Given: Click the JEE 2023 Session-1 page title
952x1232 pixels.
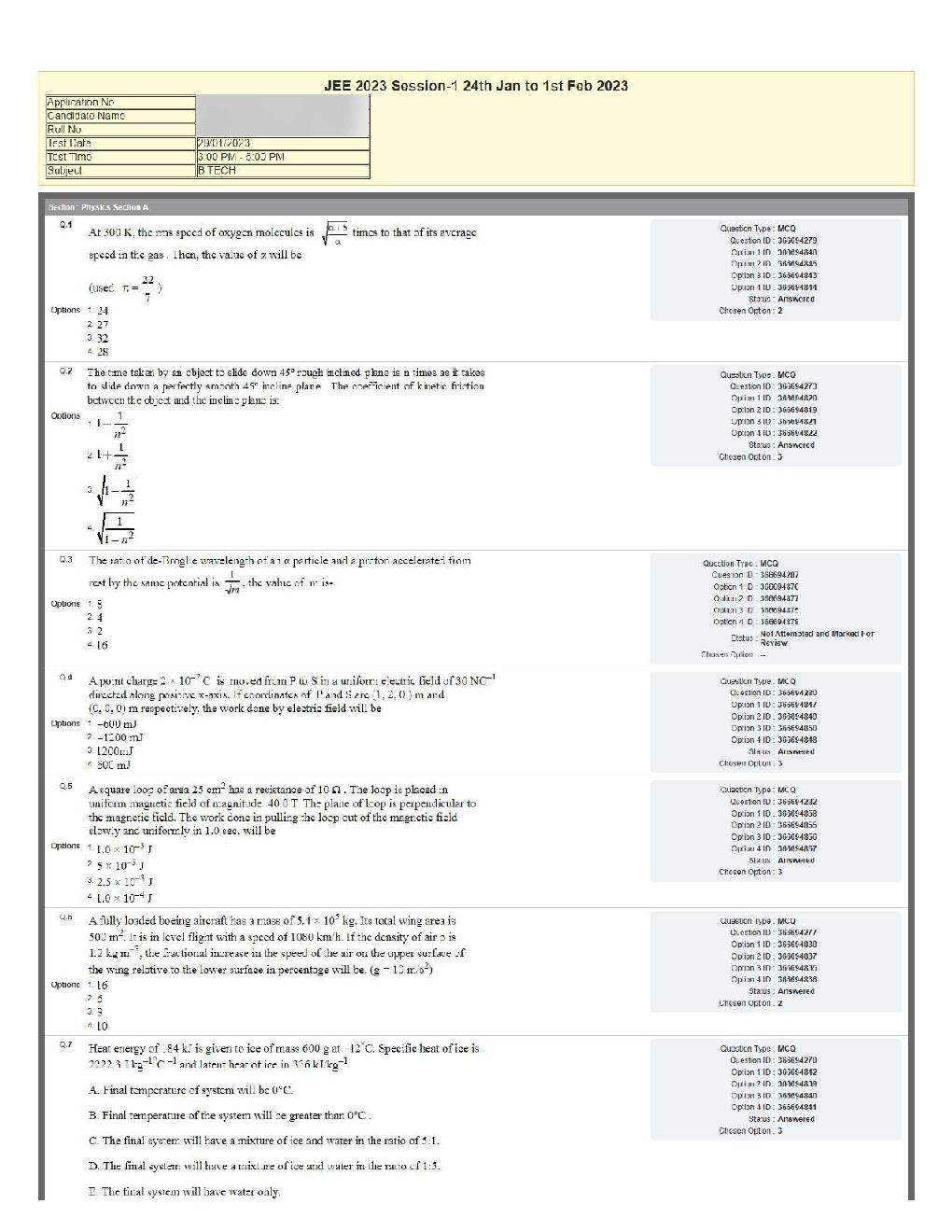Looking at the screenshot, I should pyautogui.click(x=476, y=86).
